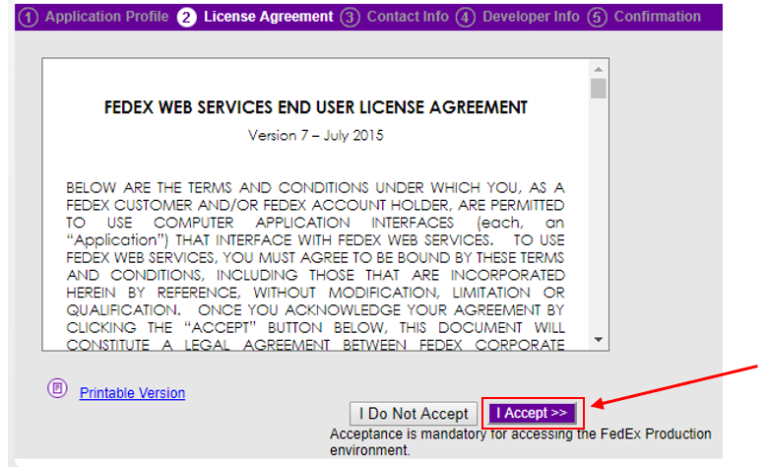Viewport: 768px width, 467px height.
Task: Open the Printable Version link
Action: pyautogui.click(x=132, y=393)
